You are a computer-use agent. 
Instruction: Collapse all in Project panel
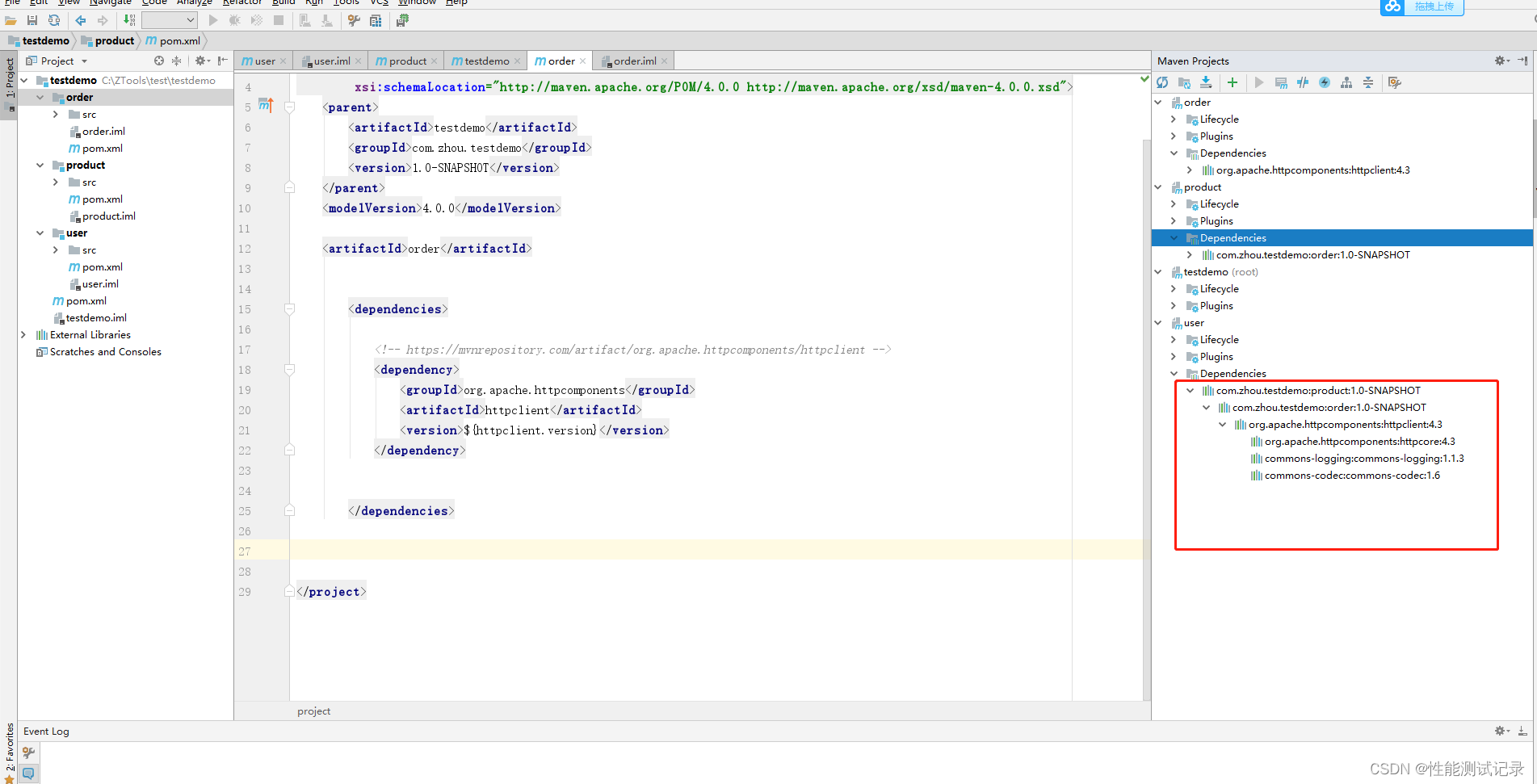pos(176,61)
